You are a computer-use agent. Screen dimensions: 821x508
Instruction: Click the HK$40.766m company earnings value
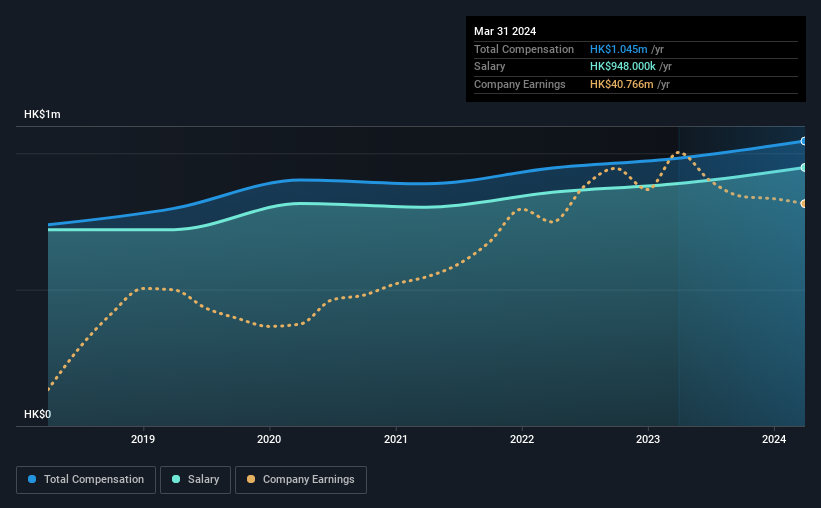(622, 84)
